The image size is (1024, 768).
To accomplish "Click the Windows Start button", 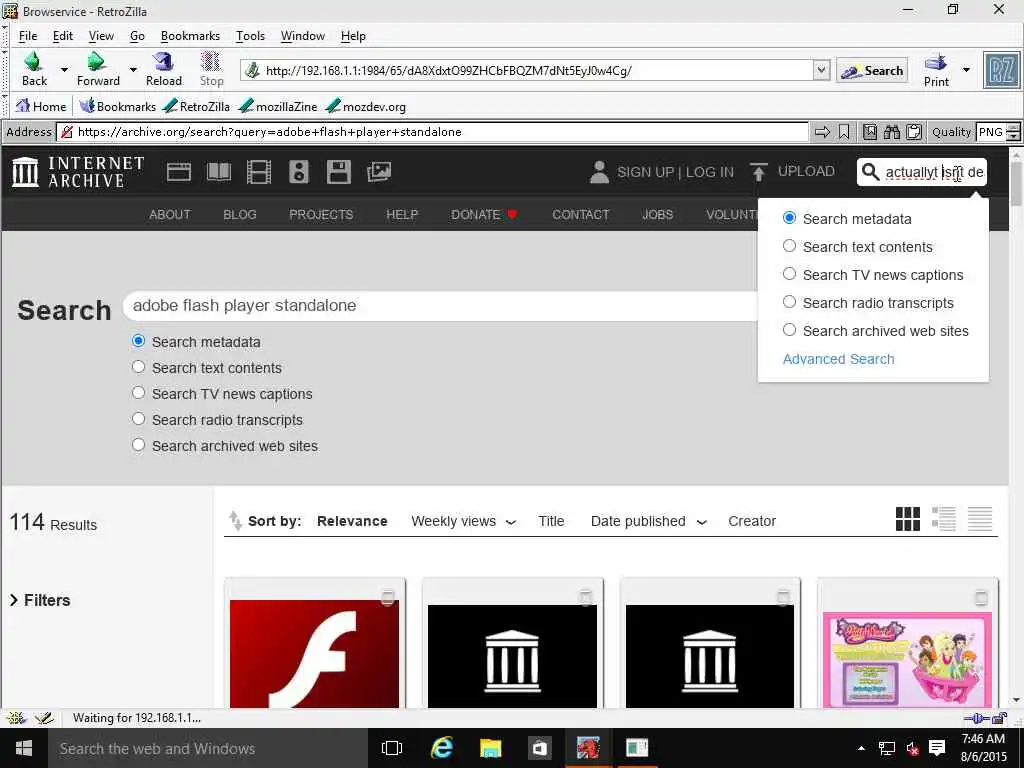I will point(24,748).
